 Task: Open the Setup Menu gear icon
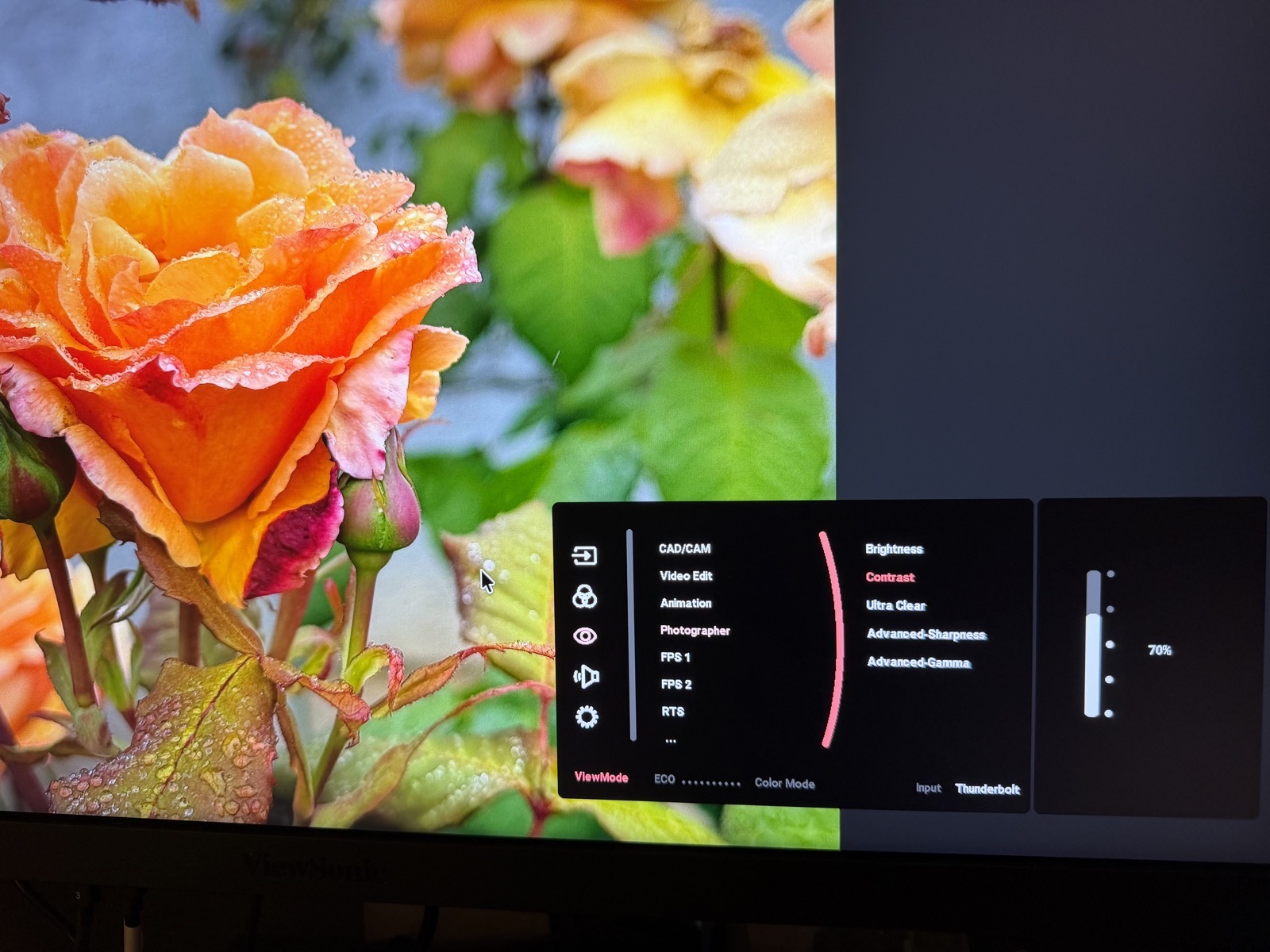[x=587, y=717]
